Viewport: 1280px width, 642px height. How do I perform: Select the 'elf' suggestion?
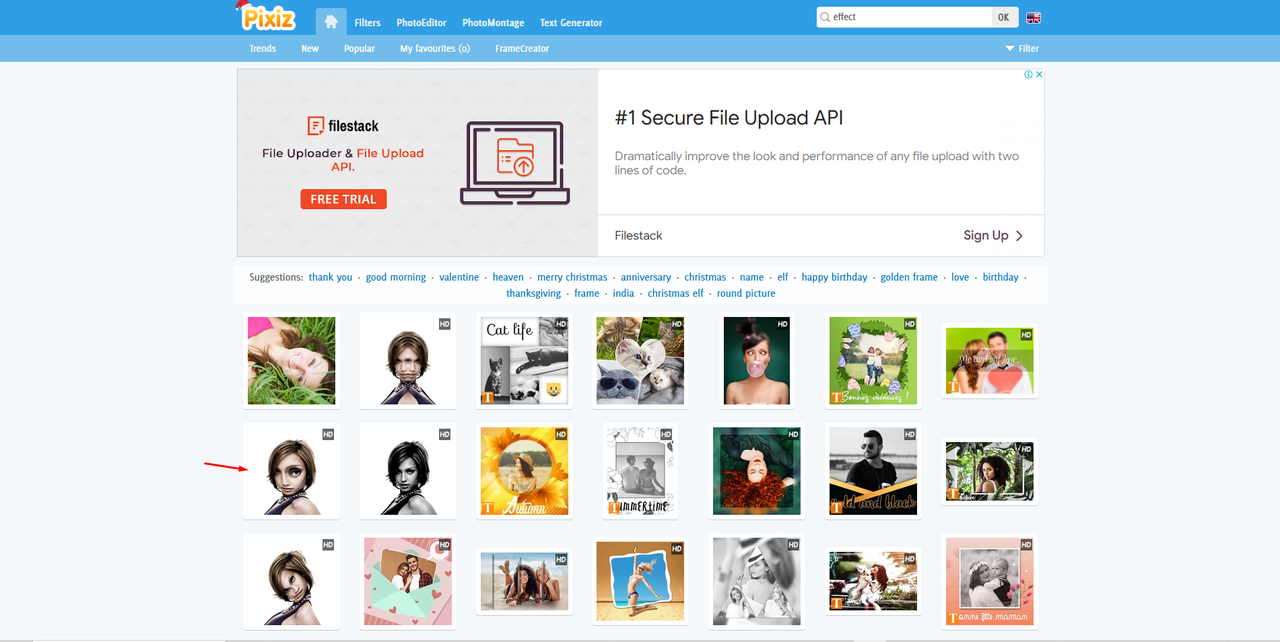[x=783, y=277]
